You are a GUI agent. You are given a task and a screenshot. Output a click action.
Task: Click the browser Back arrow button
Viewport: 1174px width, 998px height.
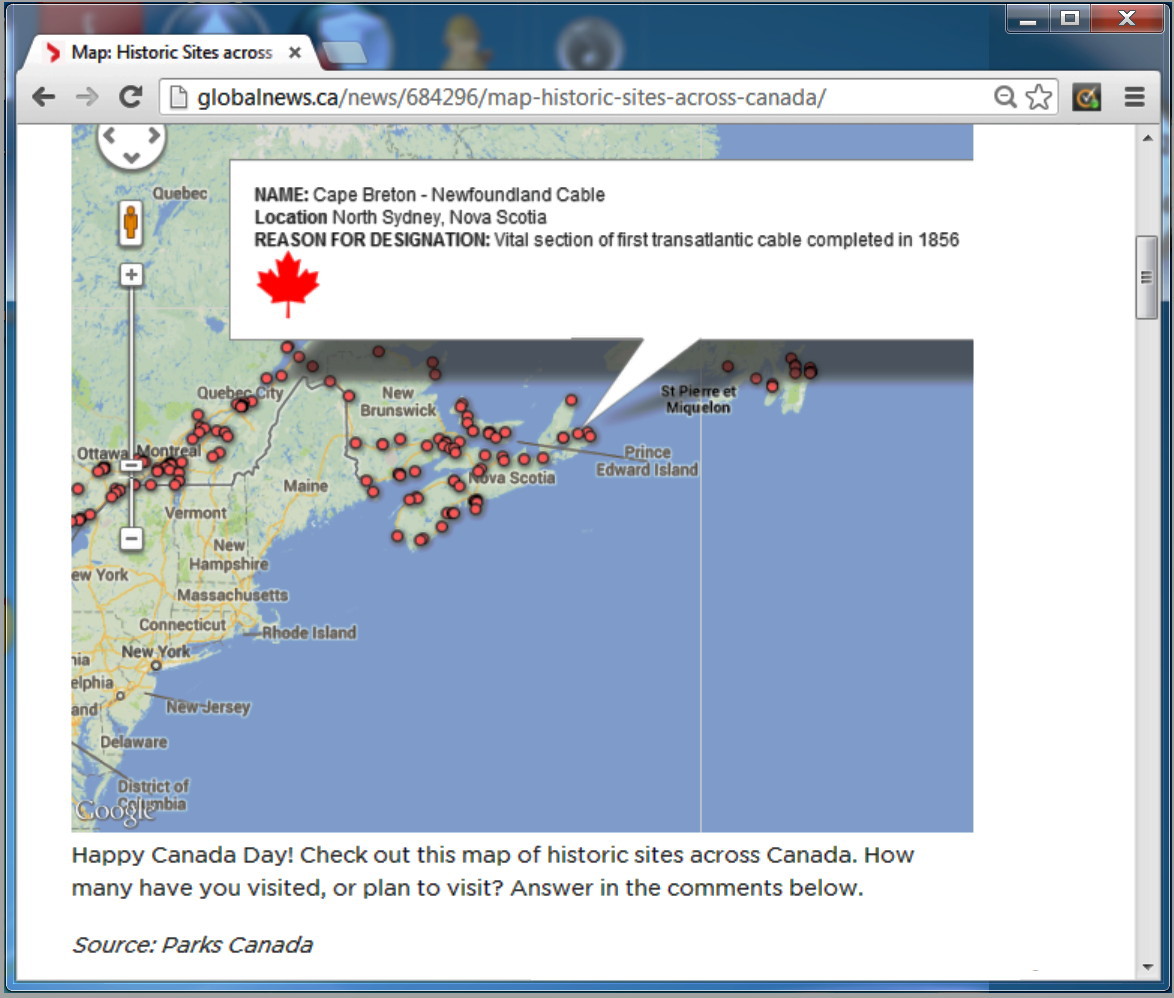43,97
